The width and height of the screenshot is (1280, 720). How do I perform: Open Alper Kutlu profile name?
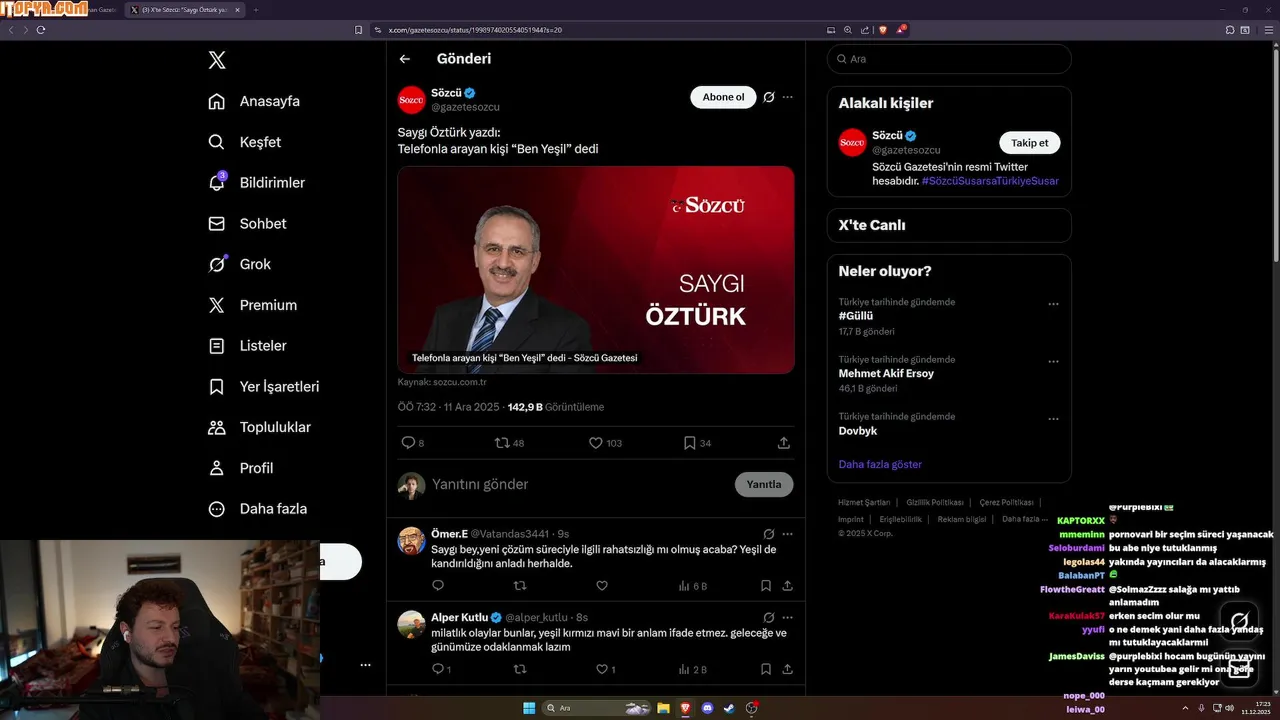click(460, 617)
